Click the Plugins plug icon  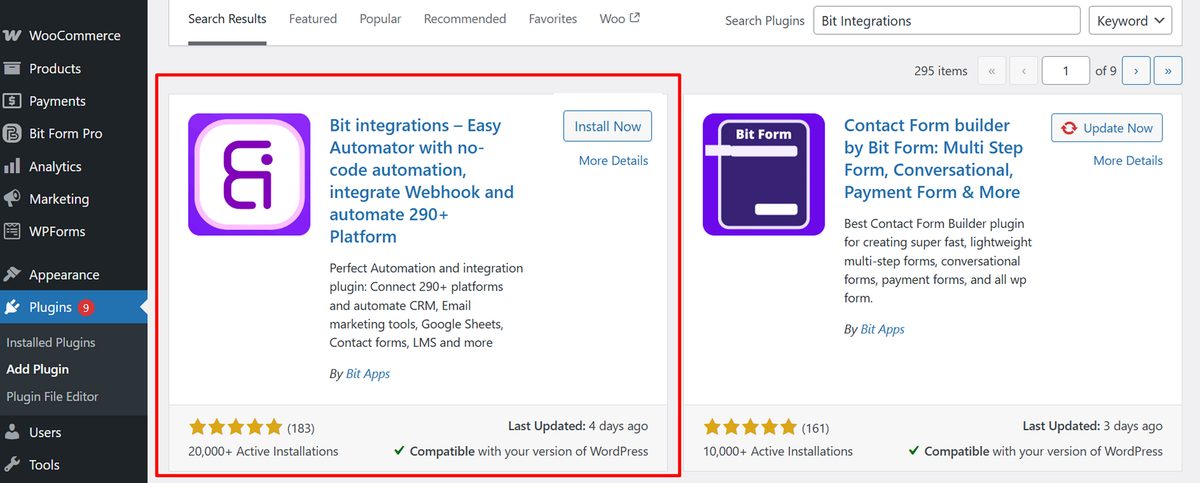click(x=12, y=307)
